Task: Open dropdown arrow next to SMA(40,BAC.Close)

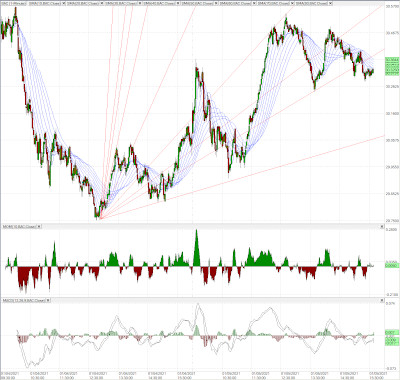Action: tap(178, 3)
